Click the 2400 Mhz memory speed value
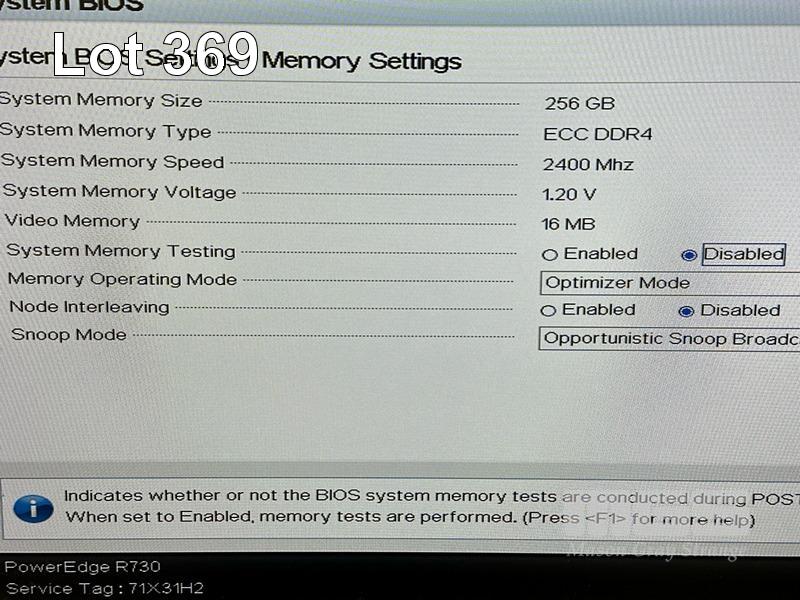 588,165
